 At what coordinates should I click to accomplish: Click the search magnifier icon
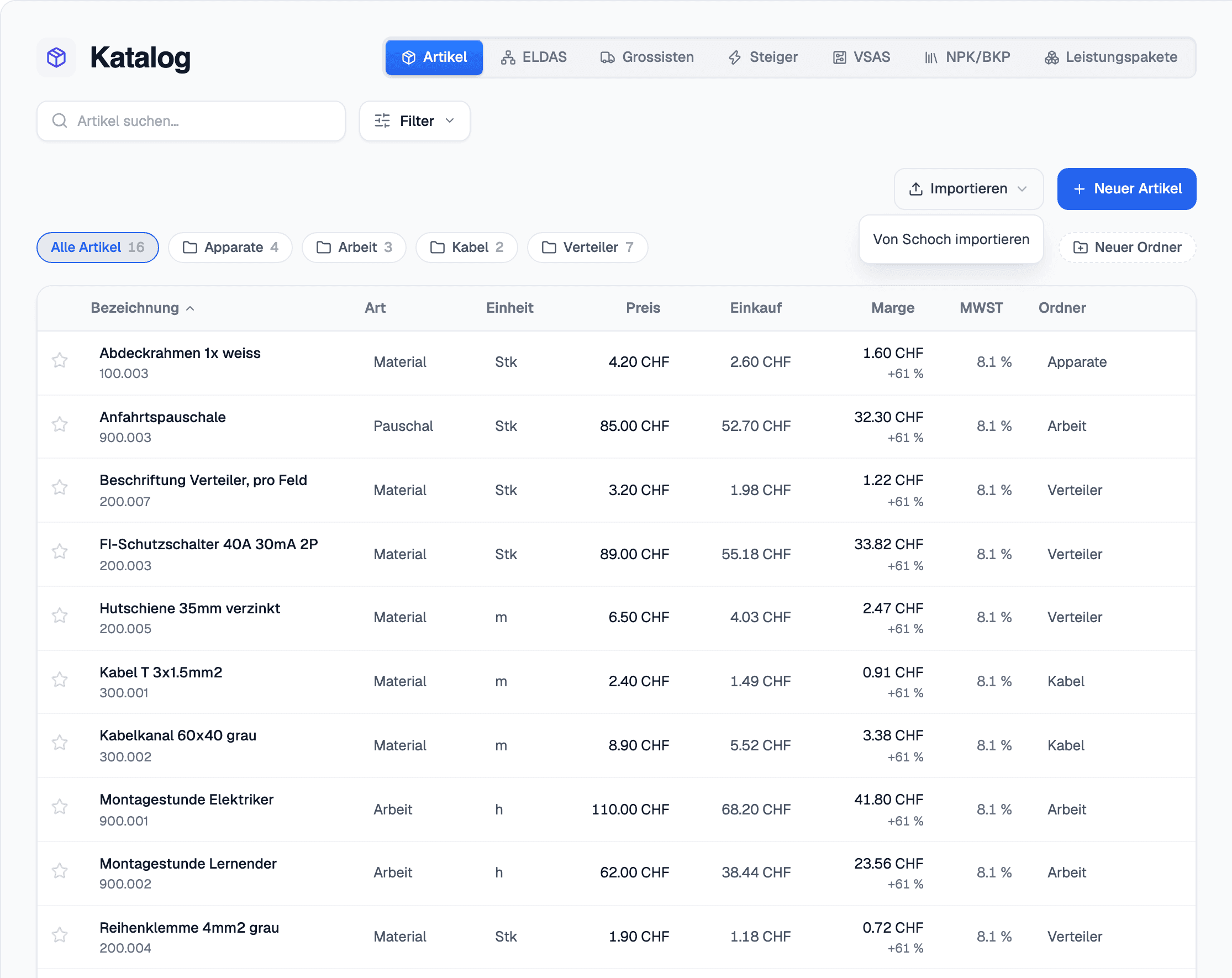pos(60,120)
